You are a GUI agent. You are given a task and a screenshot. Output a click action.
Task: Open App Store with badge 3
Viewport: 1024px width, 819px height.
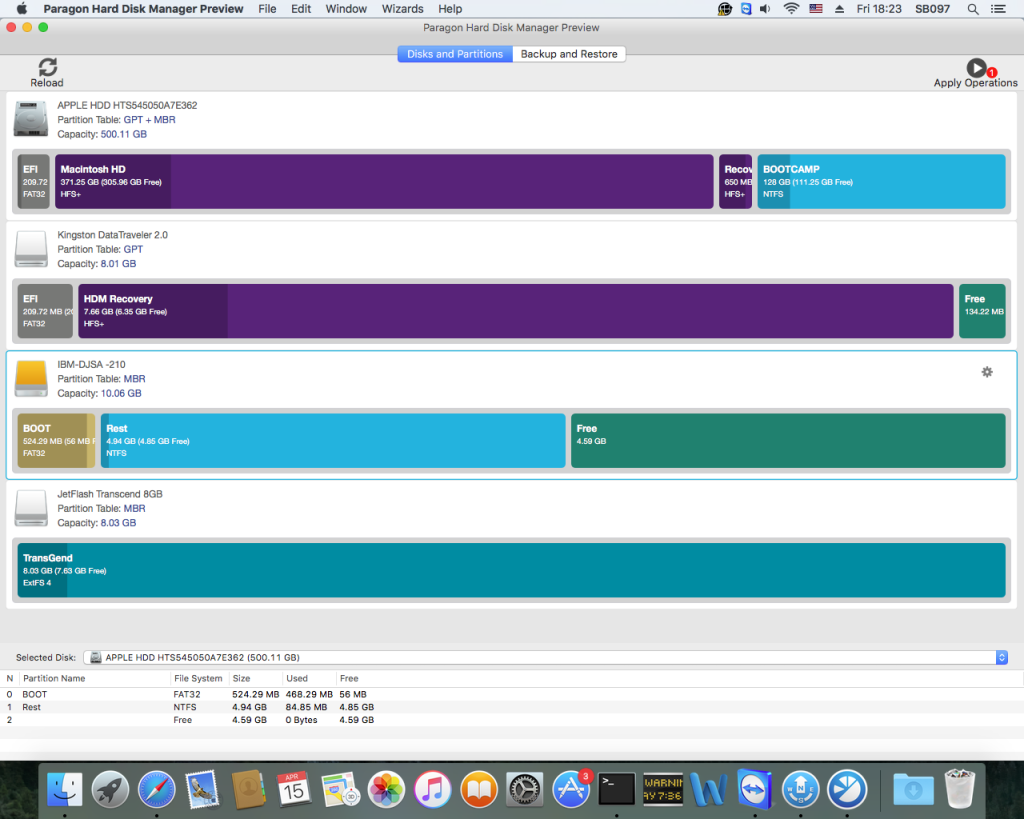(x=571, y=789)
